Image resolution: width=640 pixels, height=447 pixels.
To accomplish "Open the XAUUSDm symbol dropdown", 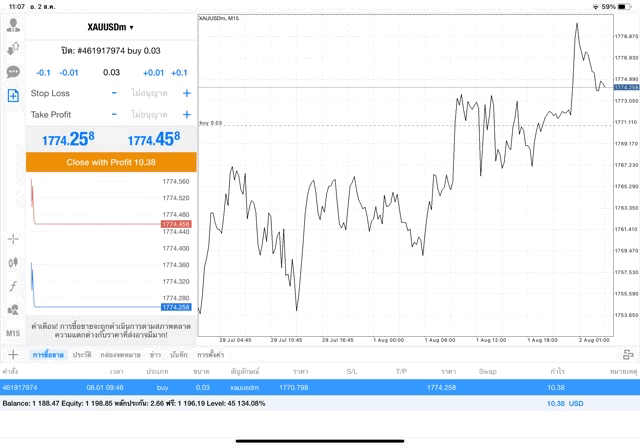I will (111, 27).
